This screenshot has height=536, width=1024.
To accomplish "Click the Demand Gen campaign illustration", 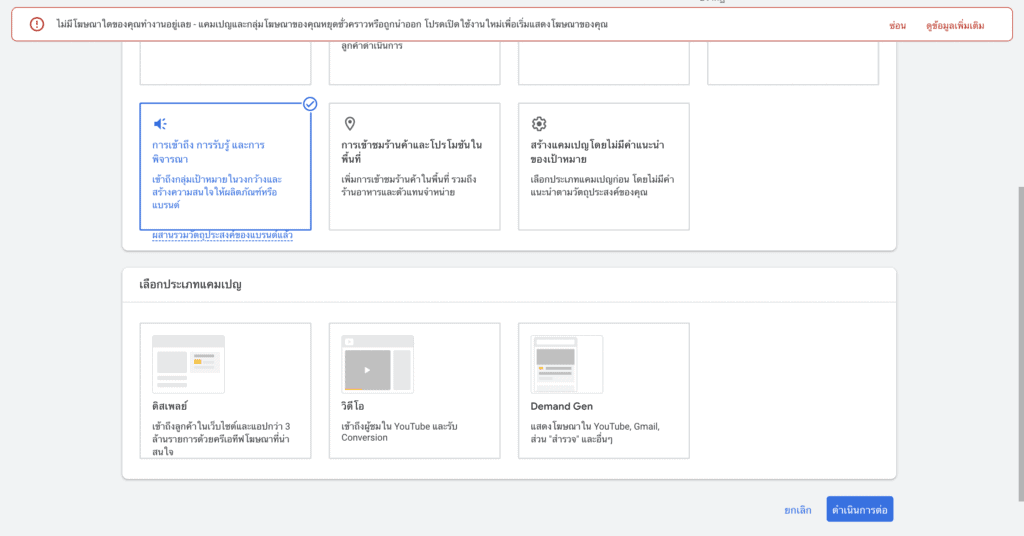I will click(566, 364).
